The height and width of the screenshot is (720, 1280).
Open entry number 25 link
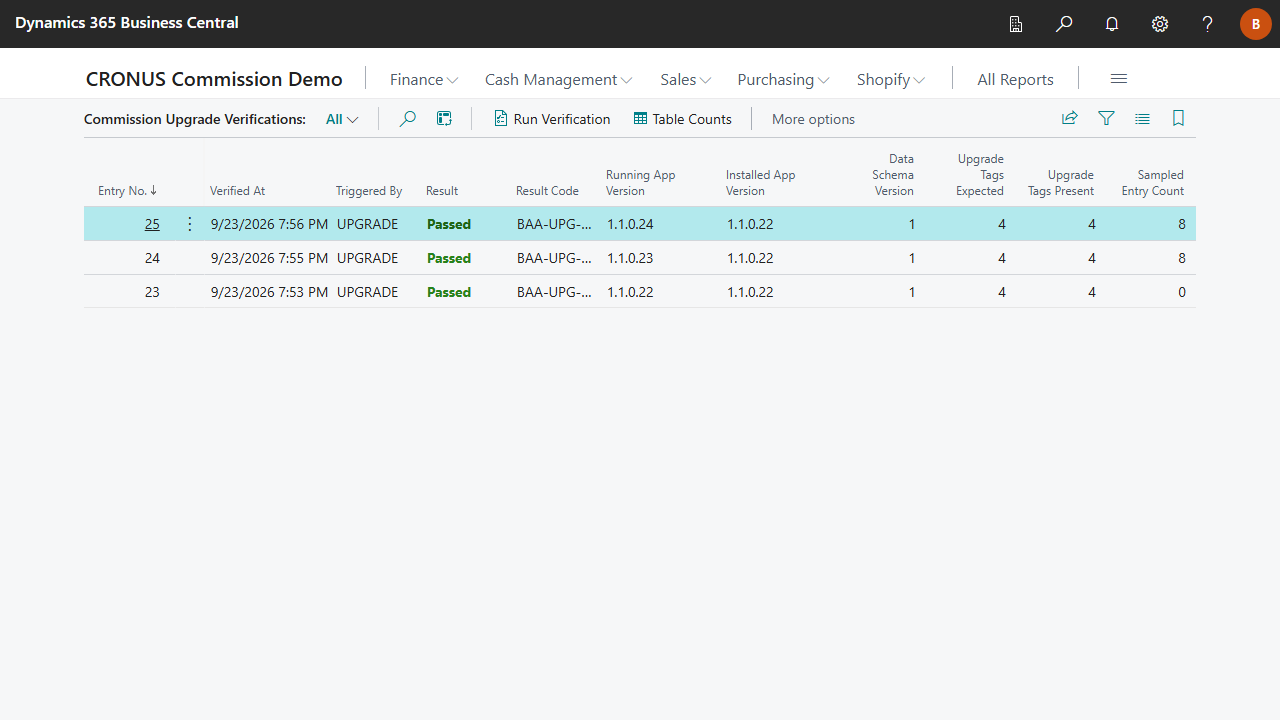click(x=152, y=224)
